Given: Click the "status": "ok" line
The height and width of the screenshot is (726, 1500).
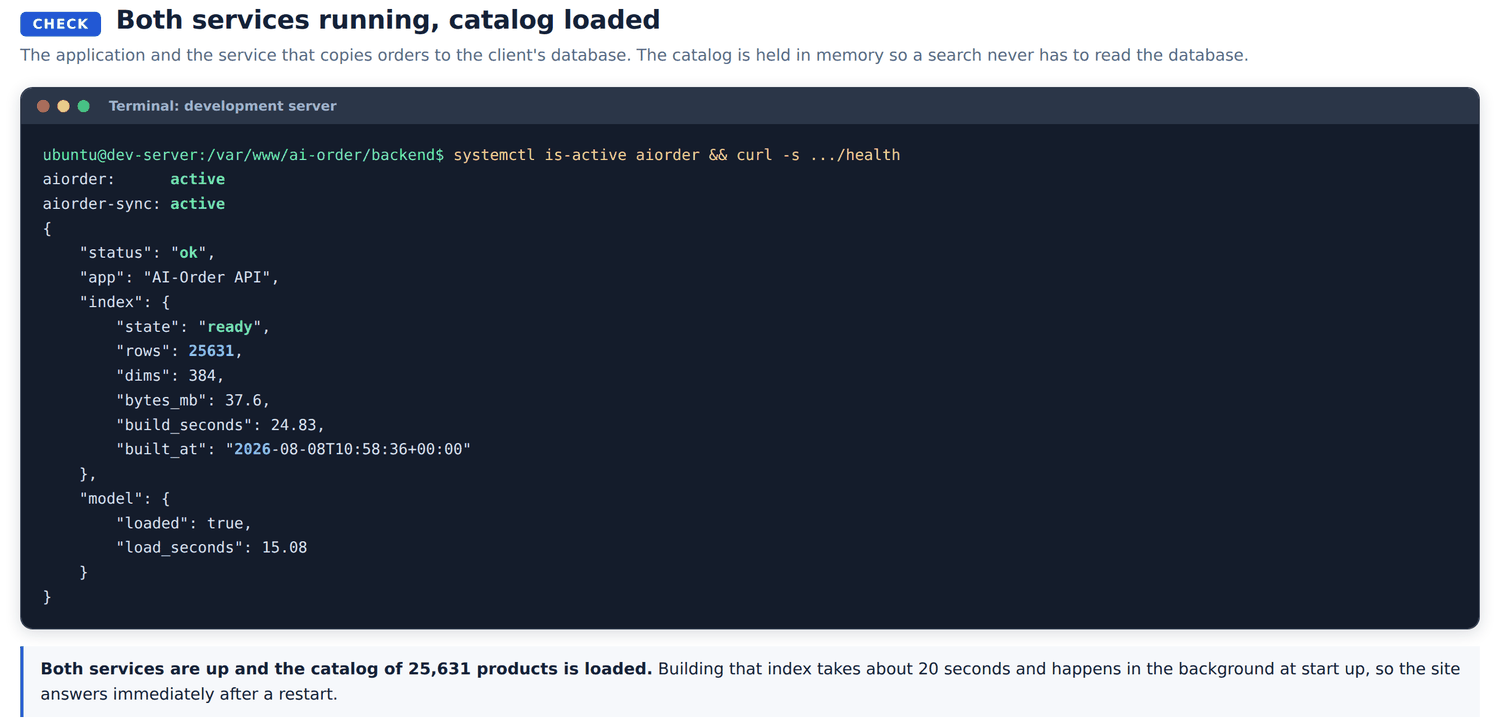Looking at the screenshot, I should (x=147, y=253).
